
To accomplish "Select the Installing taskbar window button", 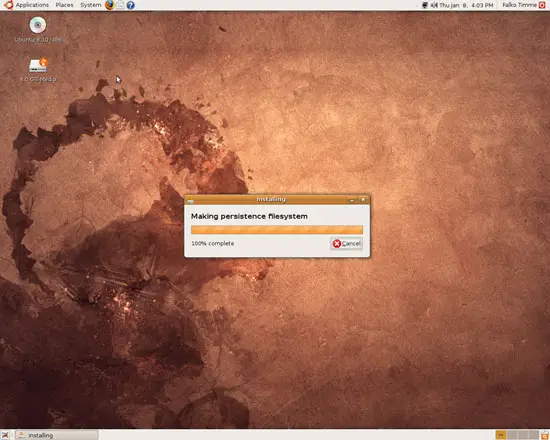I will (56, 435).
